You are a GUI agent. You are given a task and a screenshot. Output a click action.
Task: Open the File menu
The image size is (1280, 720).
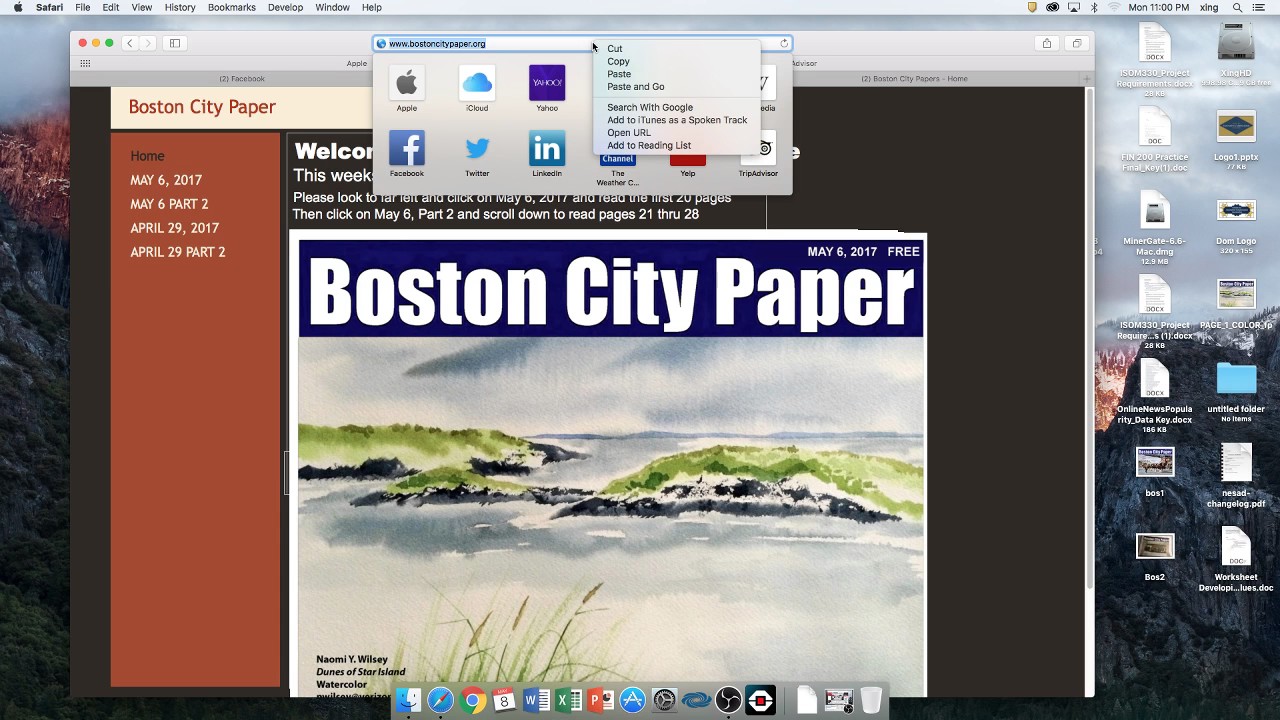pos(83,7)
